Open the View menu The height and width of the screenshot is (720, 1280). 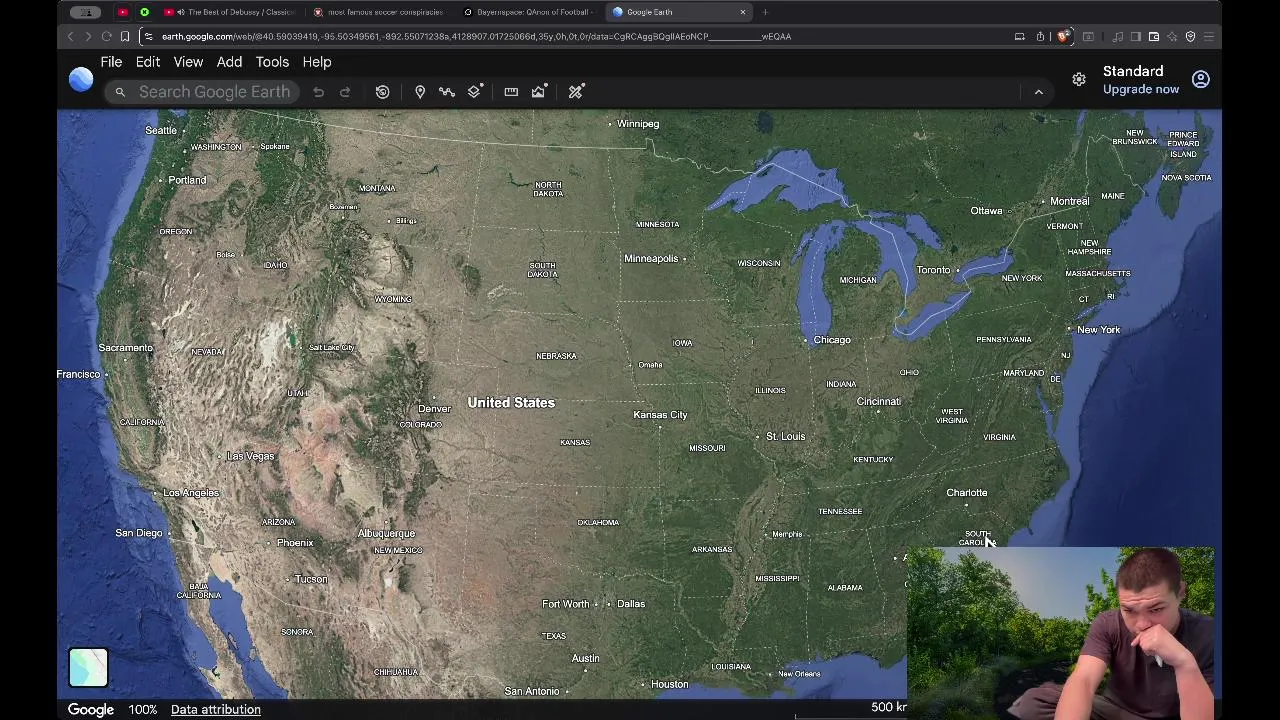coord(188,62)
